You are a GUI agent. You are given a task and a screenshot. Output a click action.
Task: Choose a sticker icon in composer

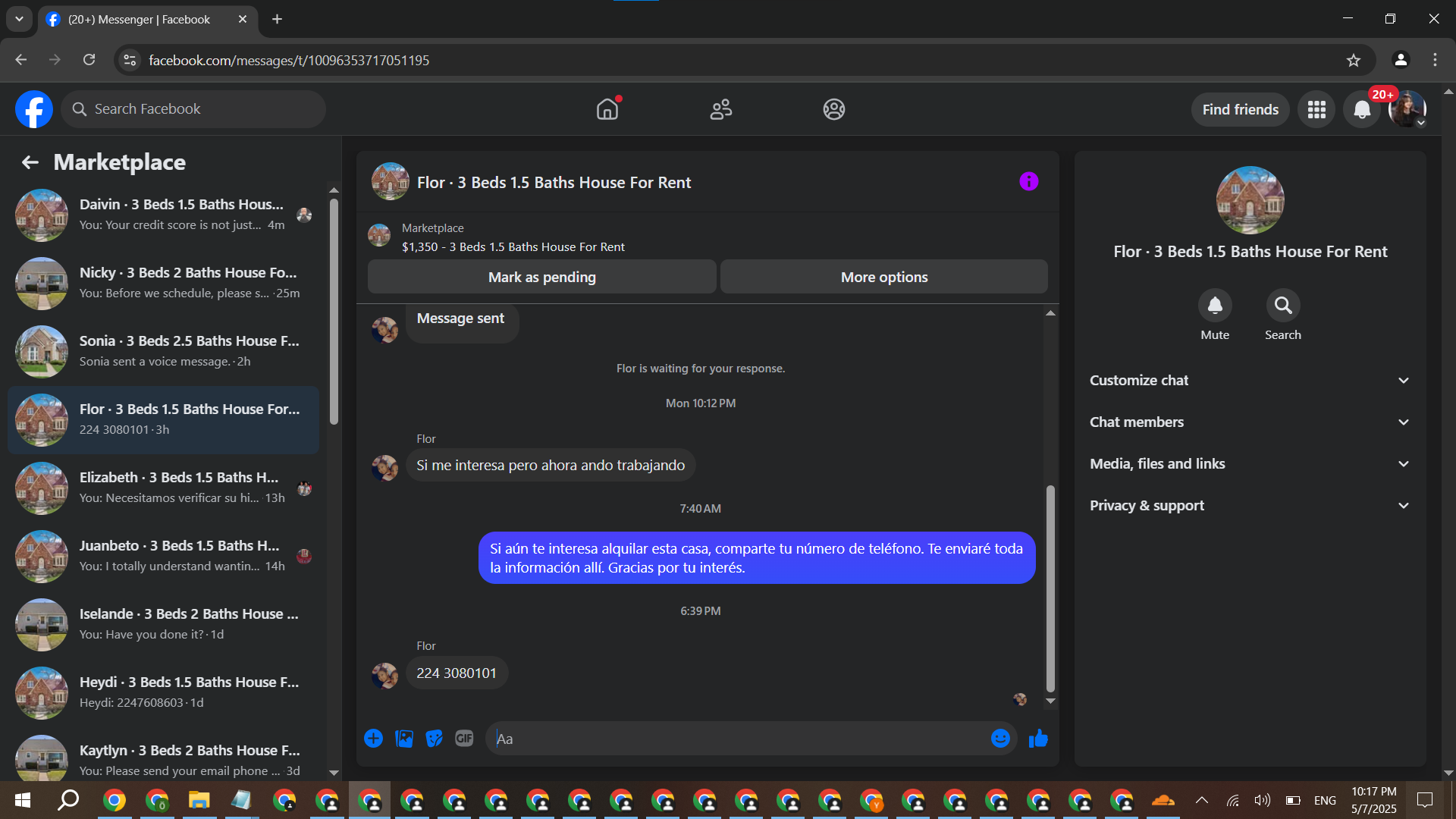pyautogui.click(x=434, y=739)
